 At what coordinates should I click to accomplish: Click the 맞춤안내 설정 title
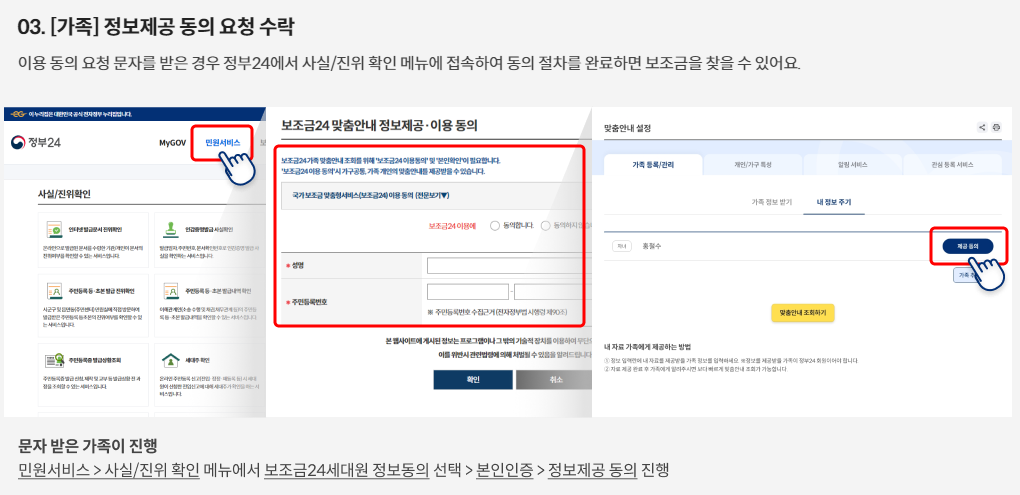coord(627,128)
